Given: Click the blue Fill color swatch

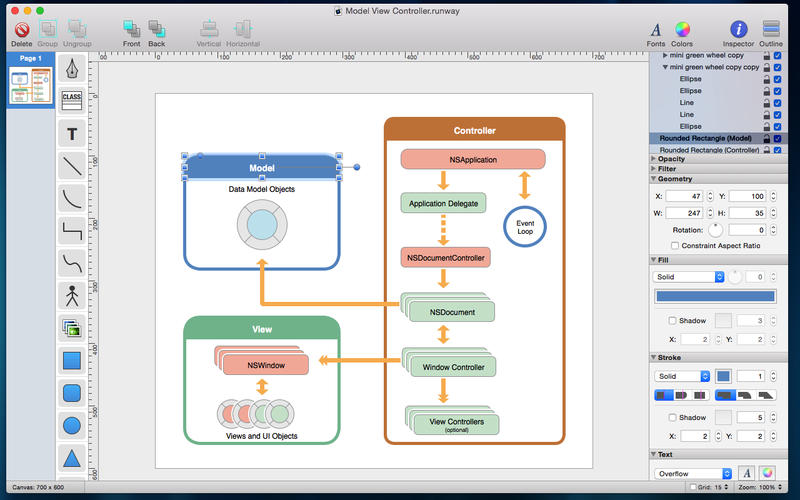Looking at the screenshot, I should 715,296.
